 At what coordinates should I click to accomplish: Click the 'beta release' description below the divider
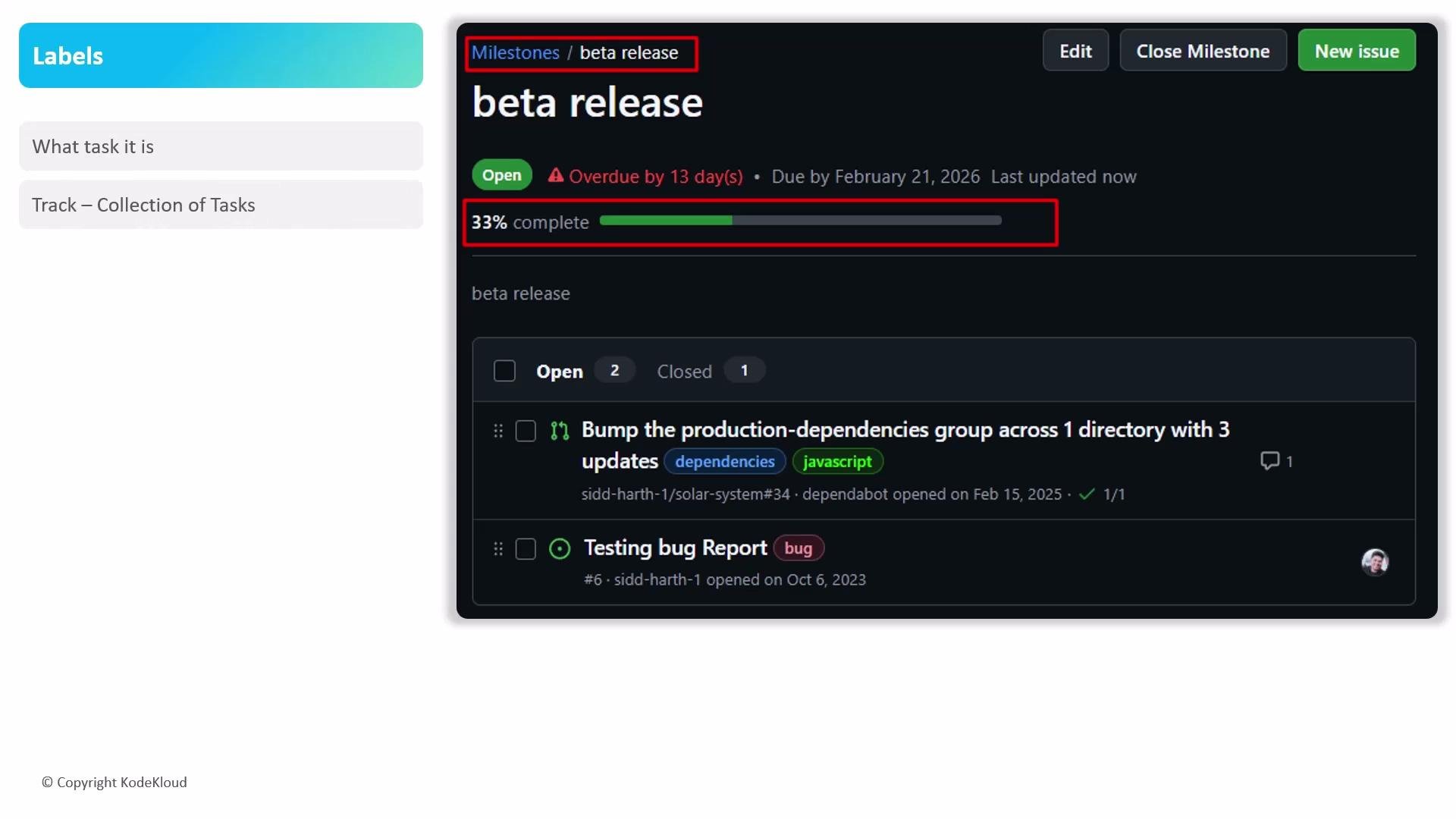[521, 293]
